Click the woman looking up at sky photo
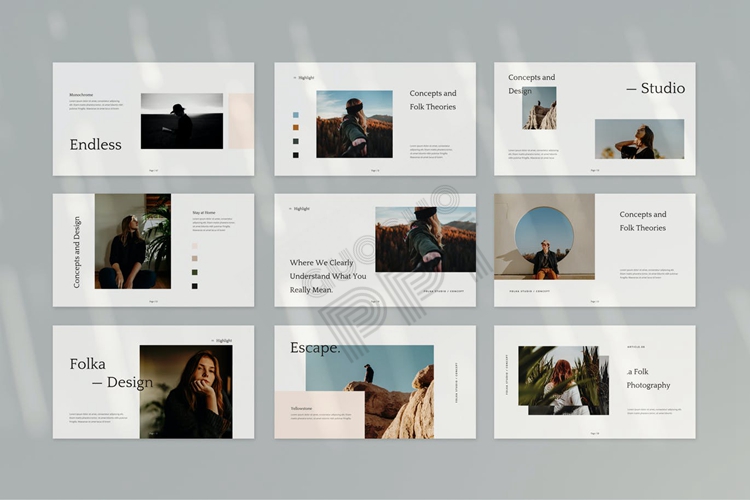 [x=640, y=139]
